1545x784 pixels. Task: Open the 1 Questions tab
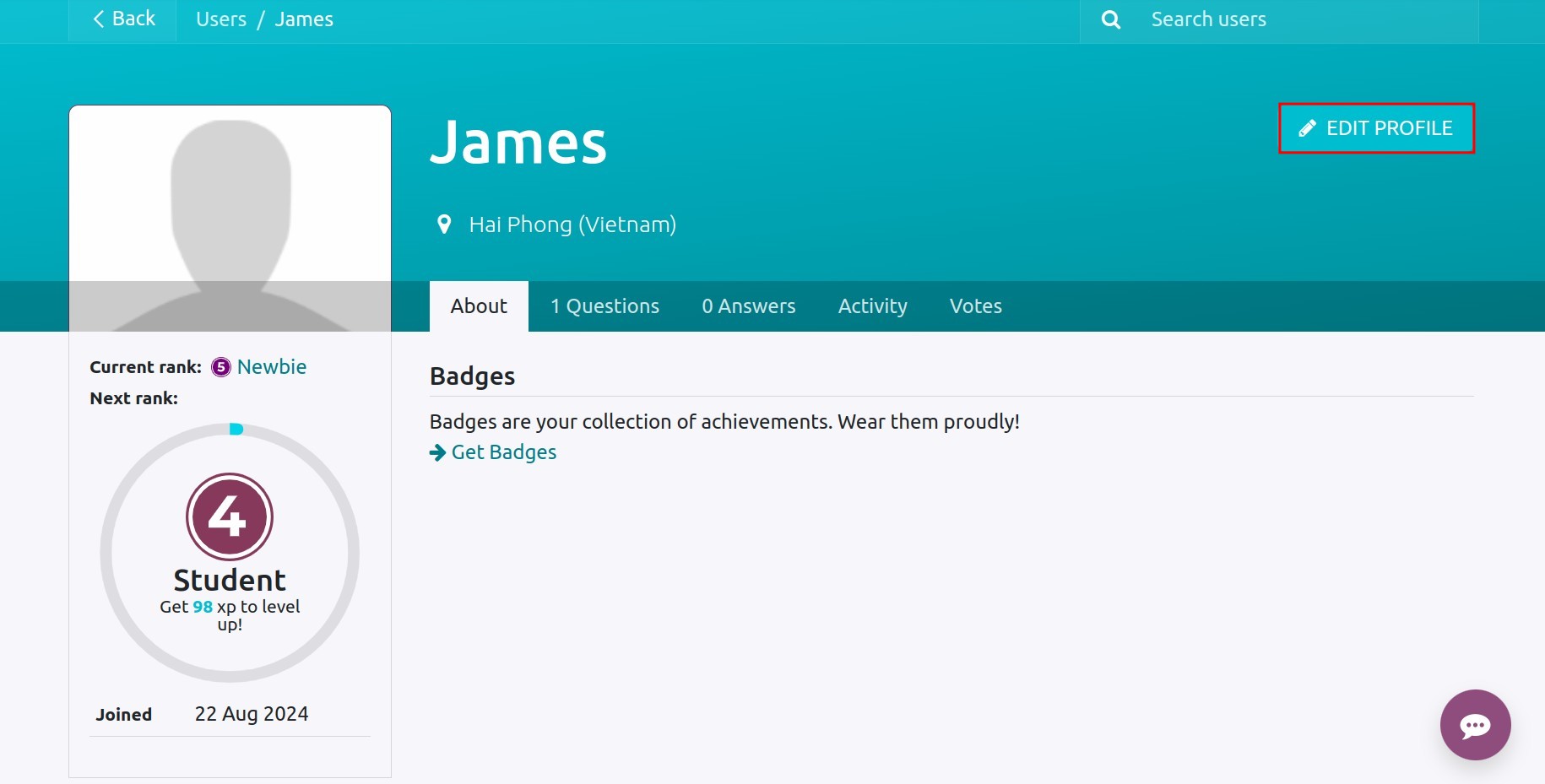click(x=604, y=306)
